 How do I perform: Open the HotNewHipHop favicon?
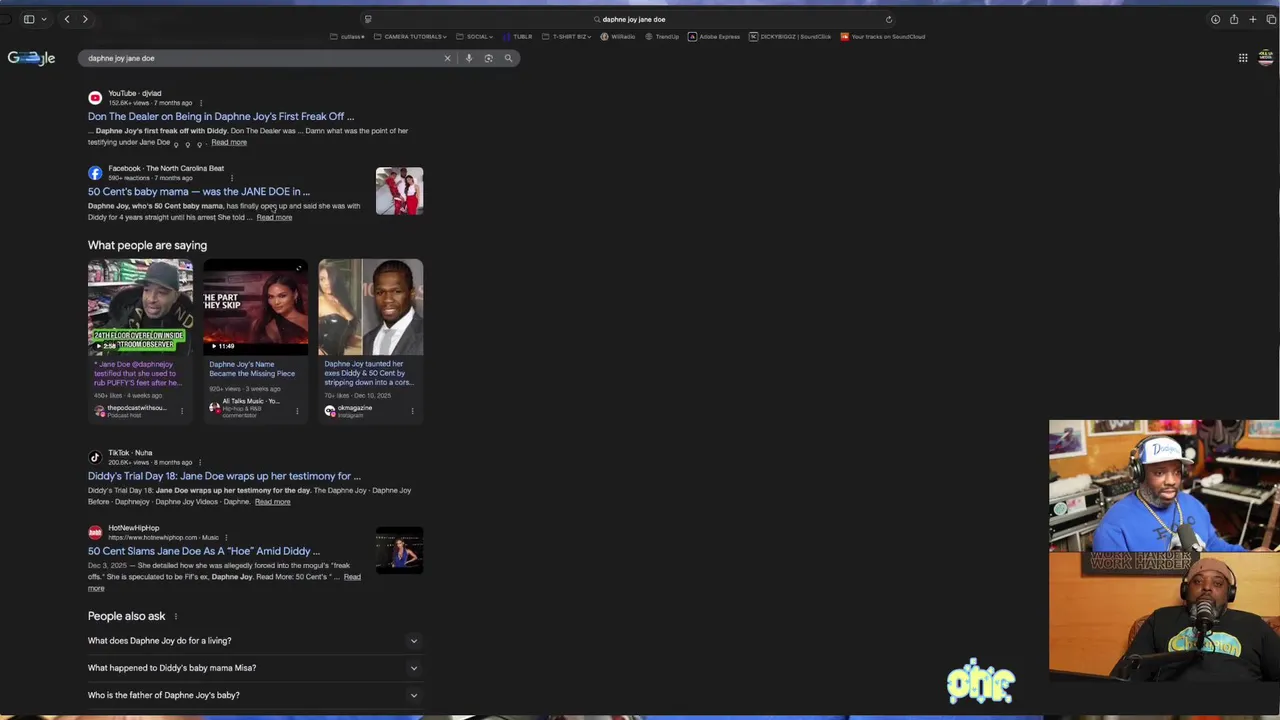point(95,533)
